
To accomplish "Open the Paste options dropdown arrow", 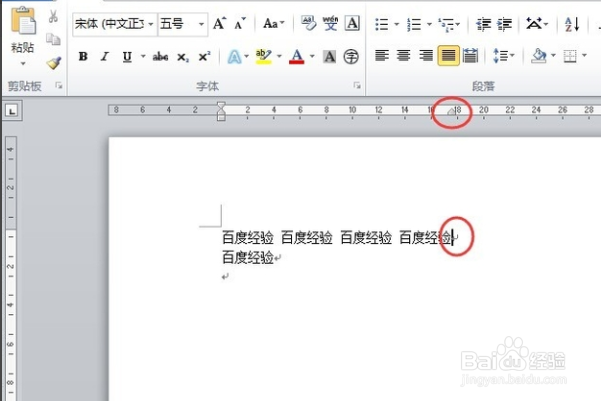I will (23, 64).
